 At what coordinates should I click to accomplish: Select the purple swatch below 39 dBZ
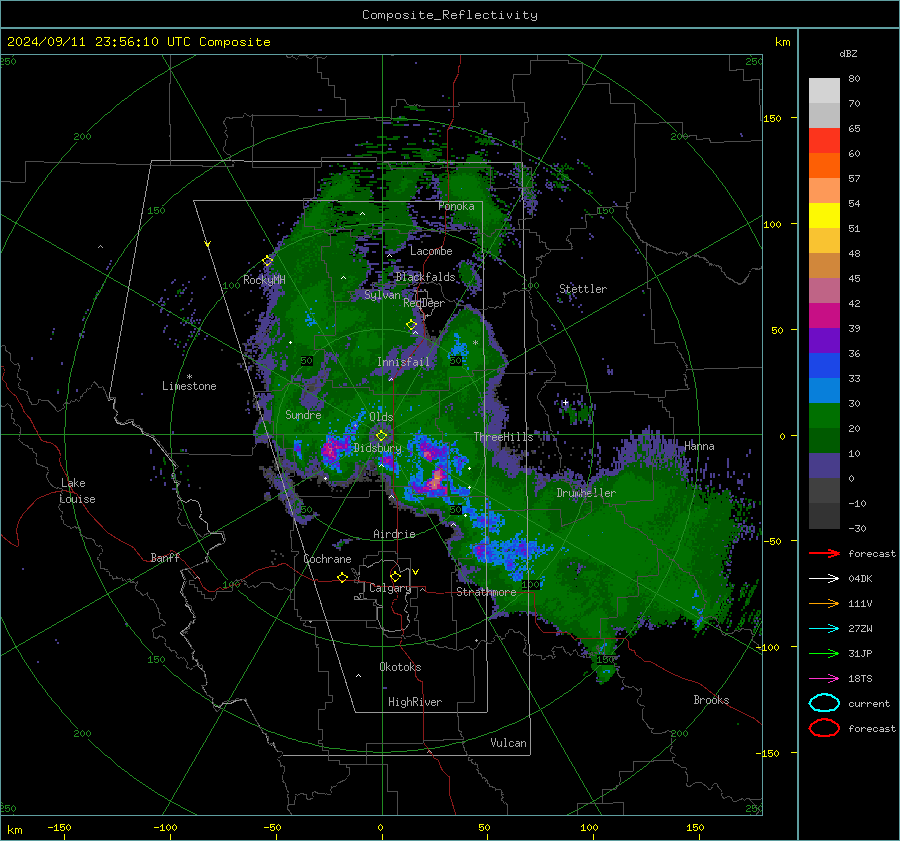click(x=824, y=340)
